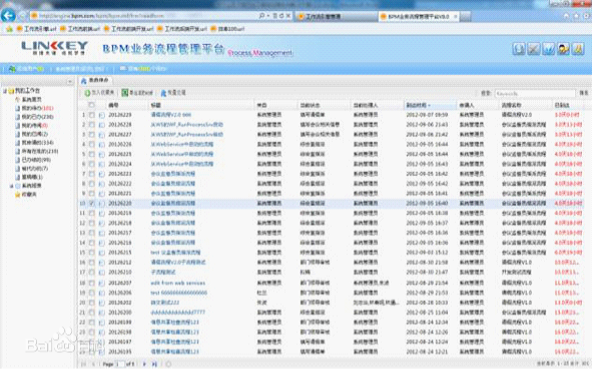Click the blue person batch-processing toolbar icon

[x=163, y=93]
